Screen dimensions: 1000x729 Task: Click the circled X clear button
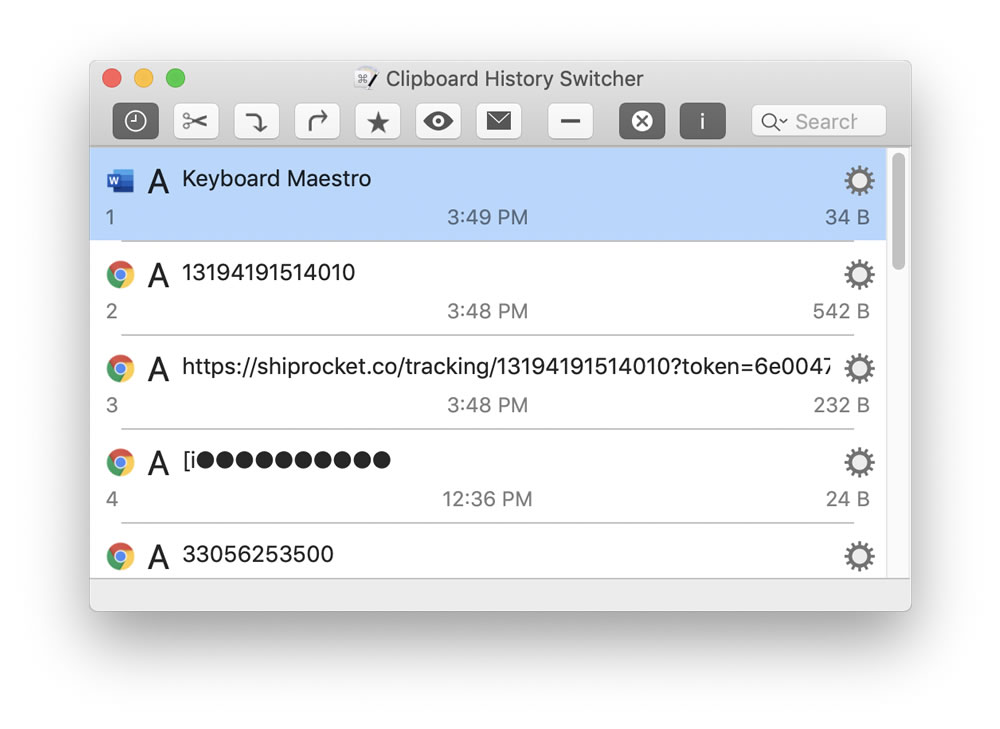pos(642,121)
